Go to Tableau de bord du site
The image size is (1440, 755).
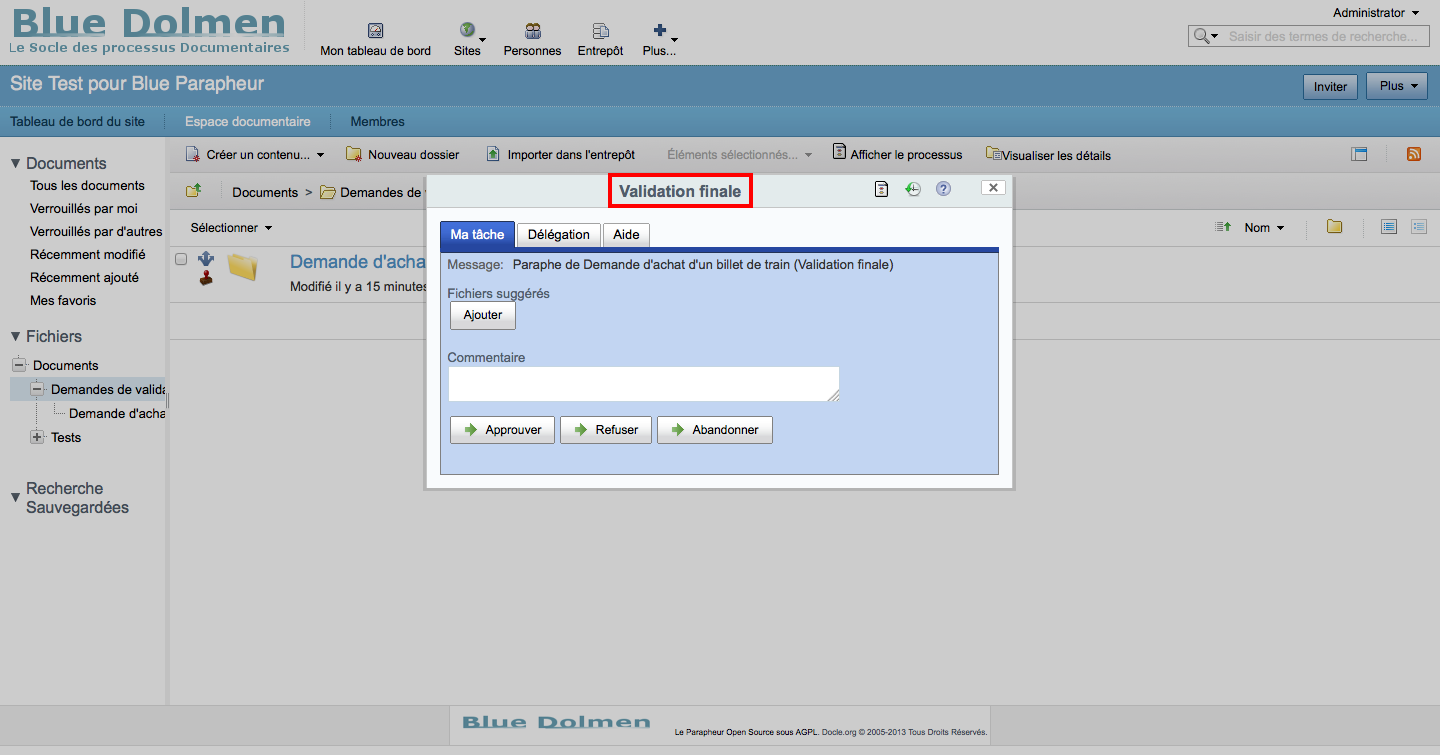click(x=77, y=121)
